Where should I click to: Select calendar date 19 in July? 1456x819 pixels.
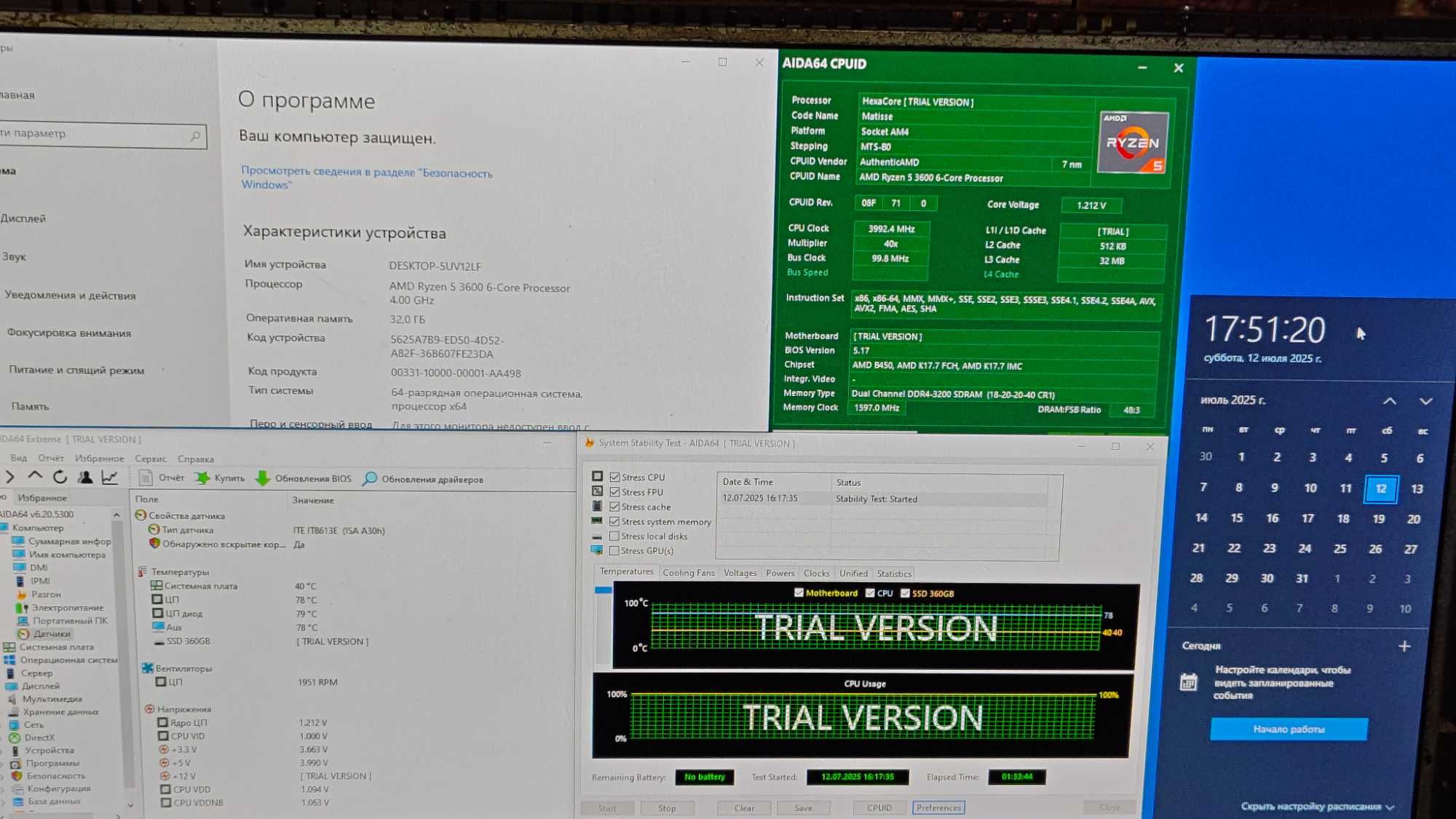click(x=1378, y=519)
